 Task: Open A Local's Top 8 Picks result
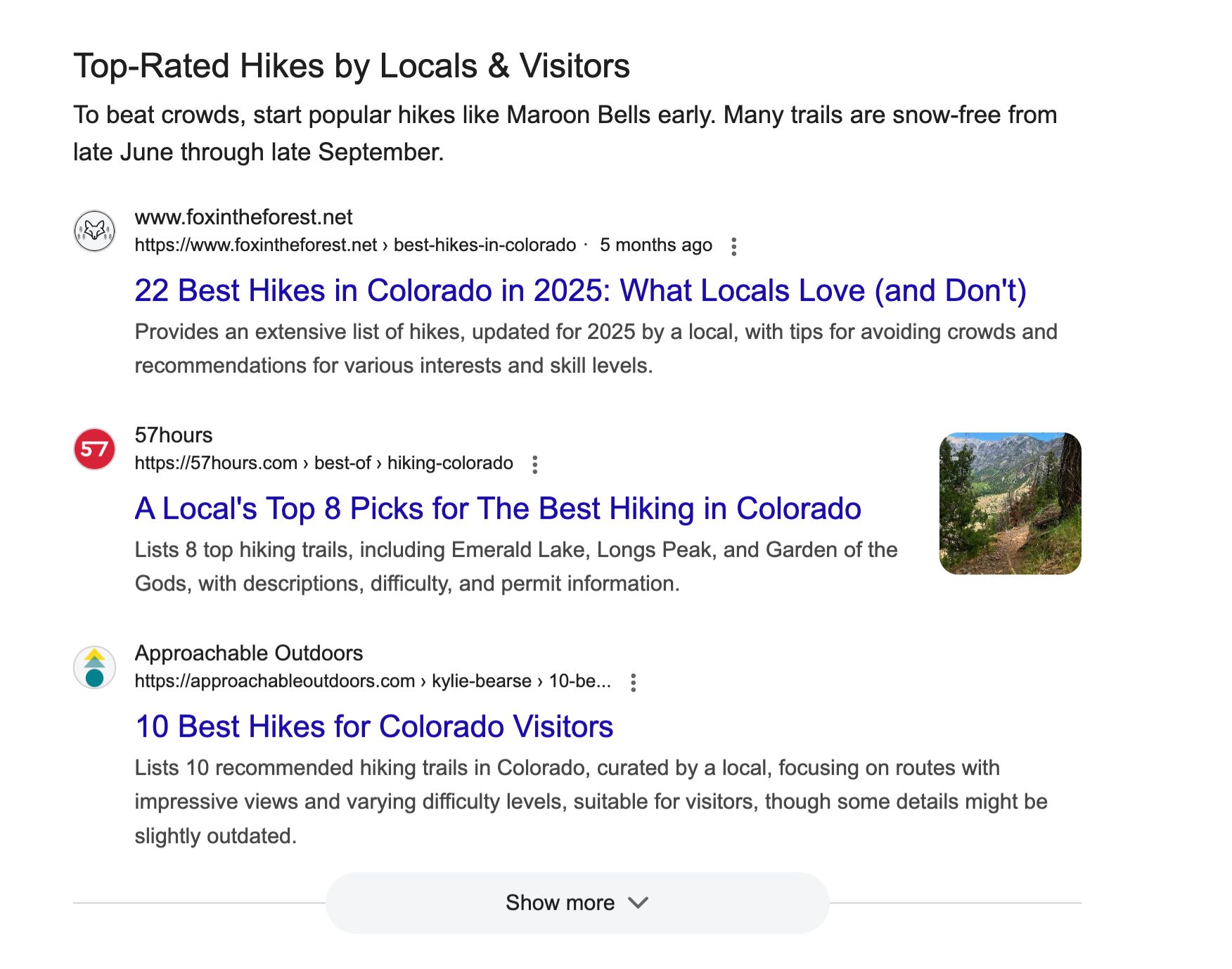pos(497,508)
